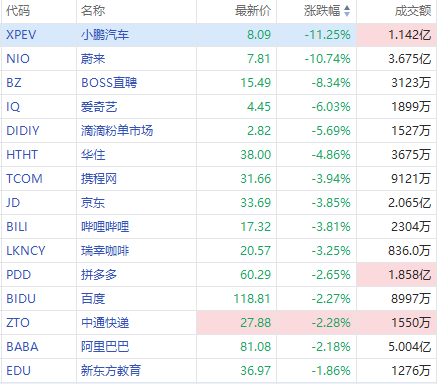Open 蔚来 stock detail page

93,59
